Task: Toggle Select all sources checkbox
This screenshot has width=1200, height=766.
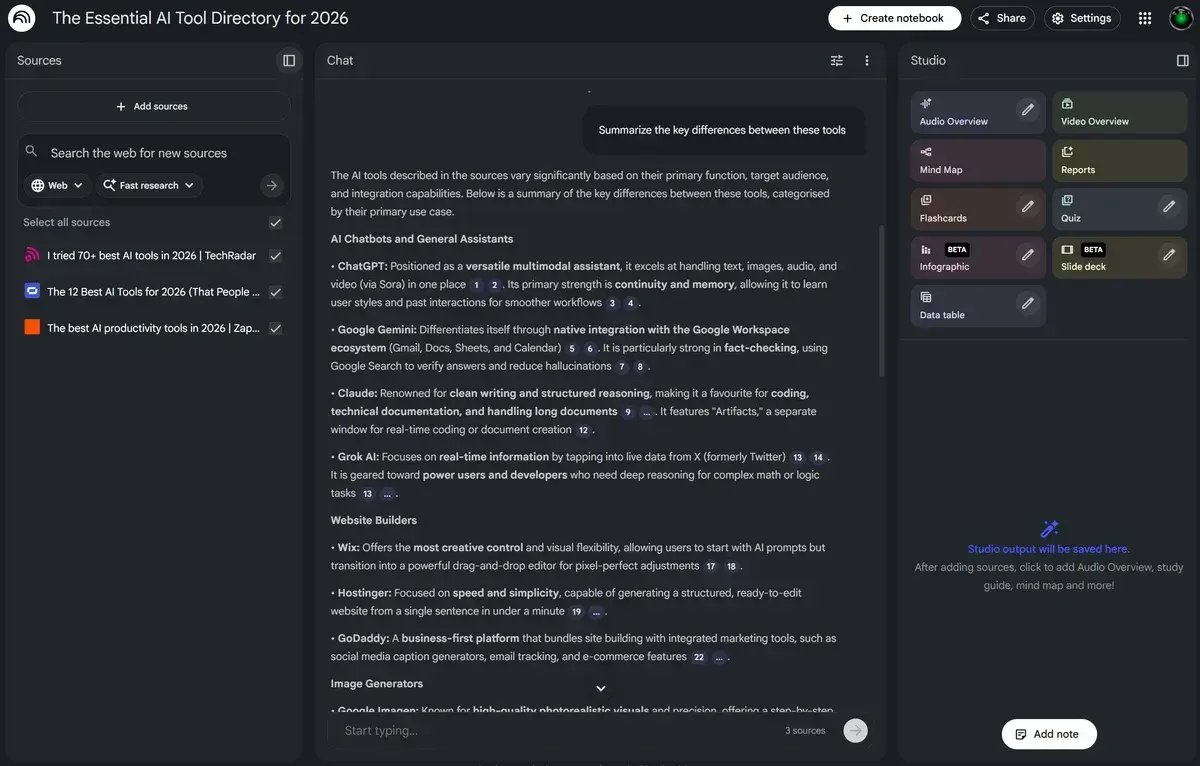Action: pyautogui.click(x=274, y=222)
